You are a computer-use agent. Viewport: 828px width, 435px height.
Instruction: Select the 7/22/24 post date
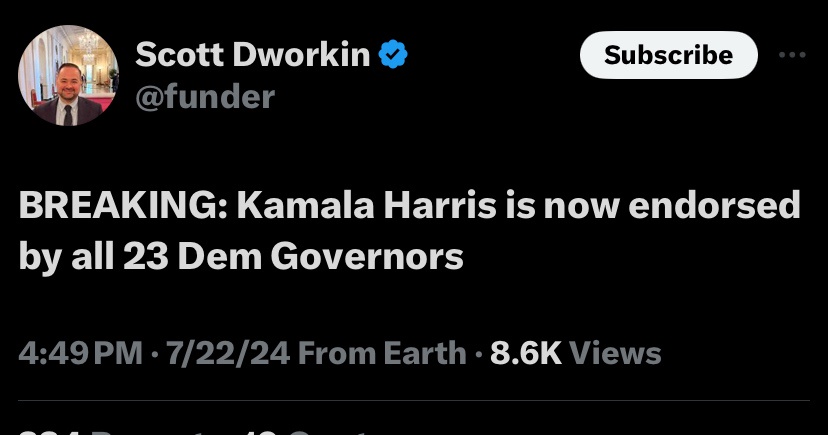pyautogui.click(x=228, y=353)
